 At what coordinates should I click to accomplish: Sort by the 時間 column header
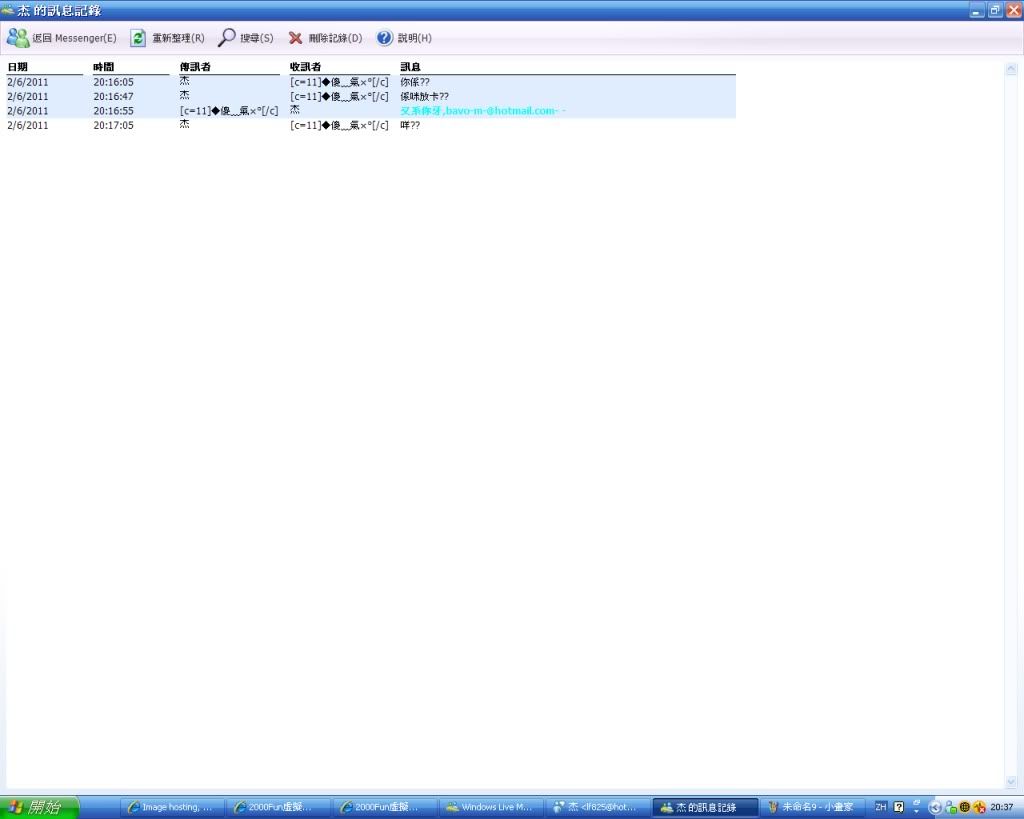pos(104,67)
